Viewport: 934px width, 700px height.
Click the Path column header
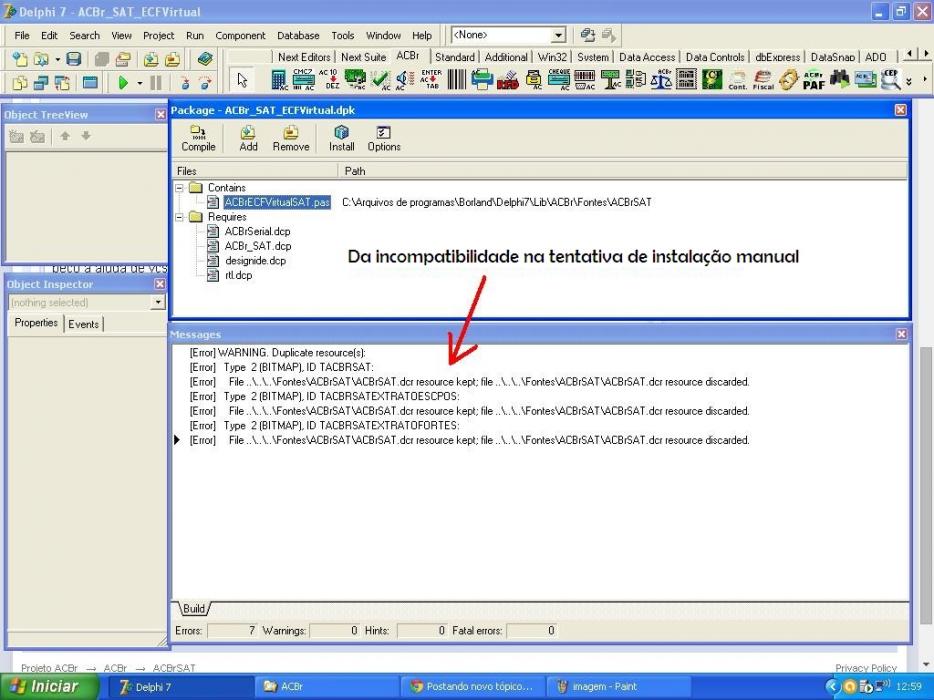tap(623, 171)
